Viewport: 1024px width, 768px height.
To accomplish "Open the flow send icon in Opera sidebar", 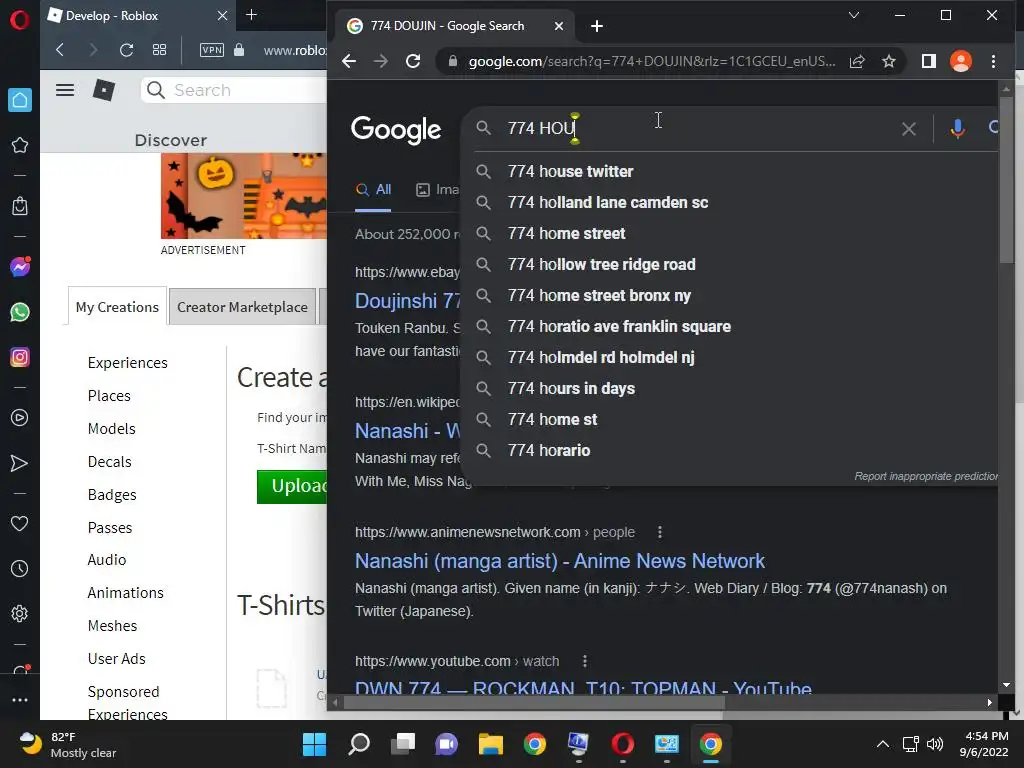I will [20, 463].
